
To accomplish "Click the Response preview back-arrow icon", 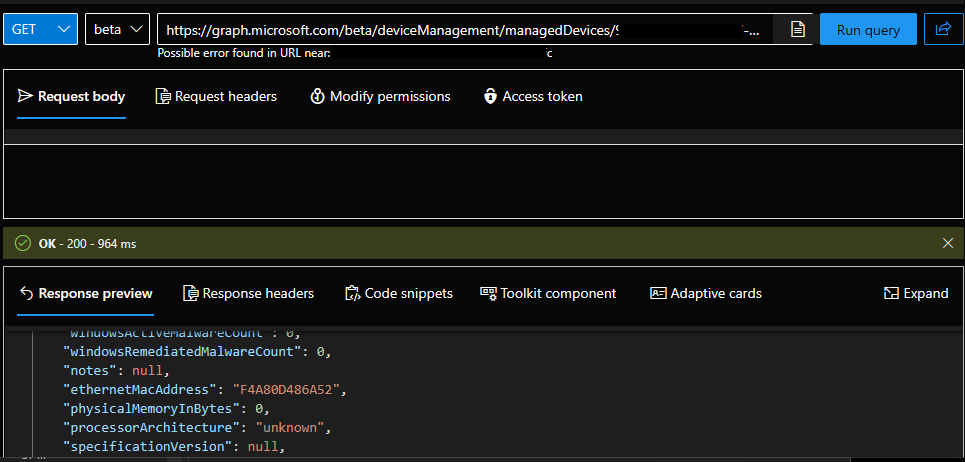I will coord(26,293).
